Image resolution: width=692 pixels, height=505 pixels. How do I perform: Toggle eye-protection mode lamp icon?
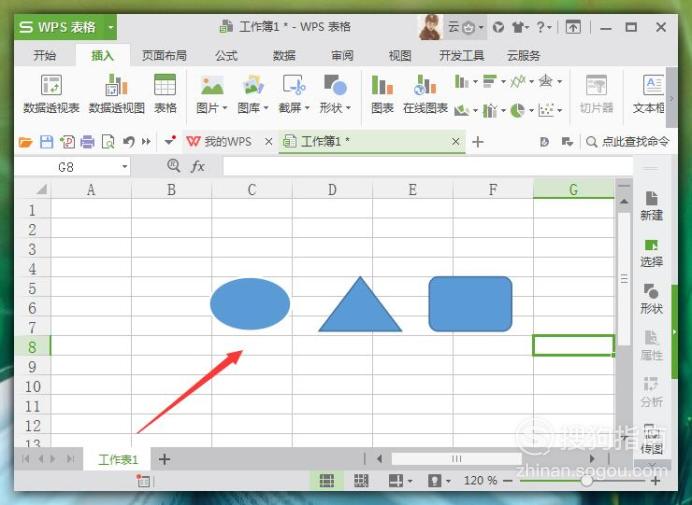pos(434,481)
